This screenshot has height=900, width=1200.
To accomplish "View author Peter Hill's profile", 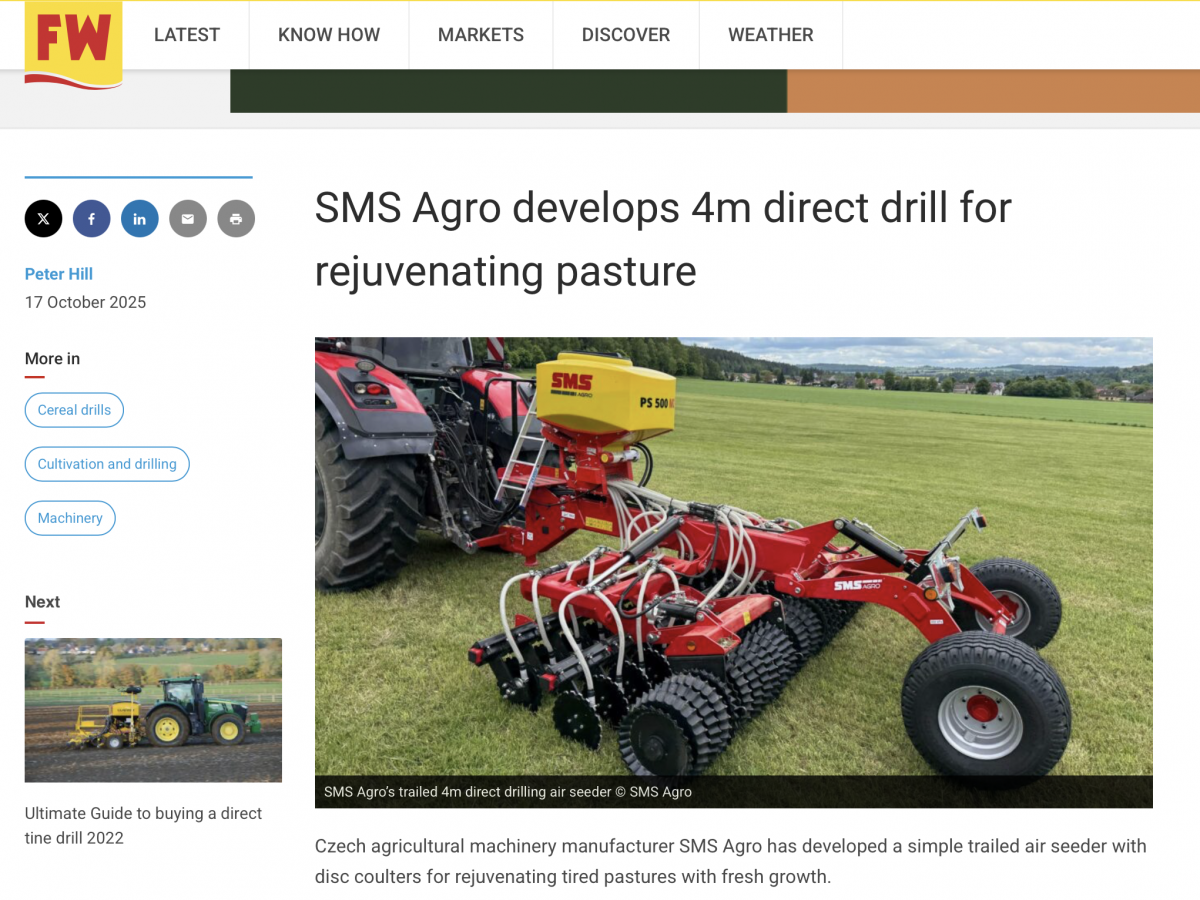I will click(59, 274).
